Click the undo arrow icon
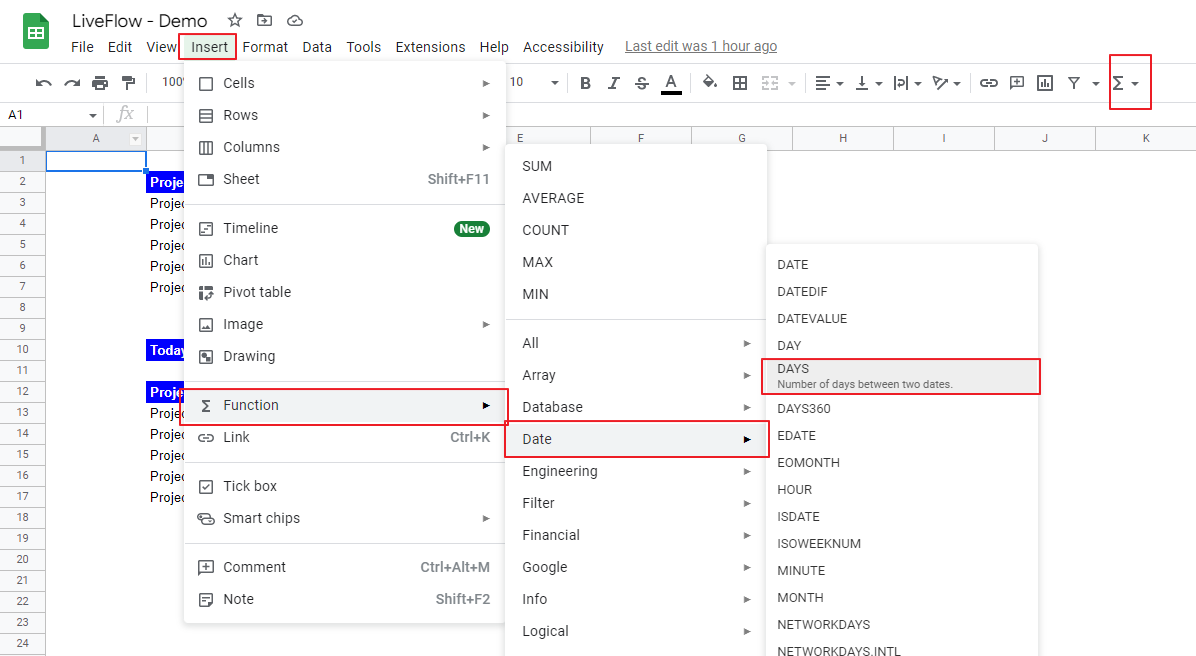The image size is (1196, 656). tap(43, 83)
